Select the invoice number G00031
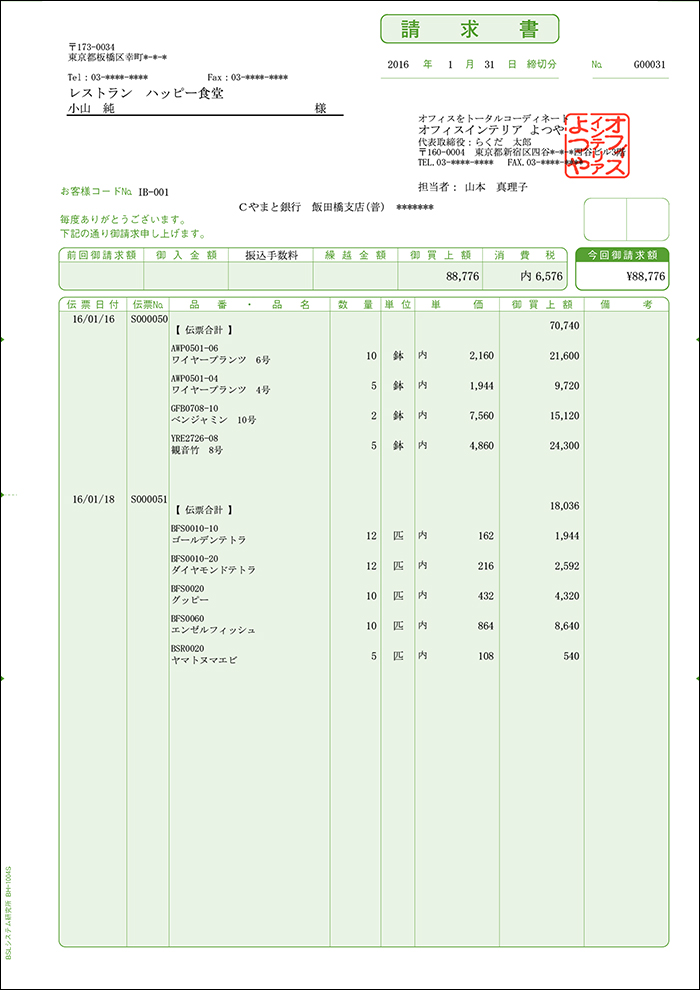This screenshot has width=700, height=990. (x=650, y=65)
